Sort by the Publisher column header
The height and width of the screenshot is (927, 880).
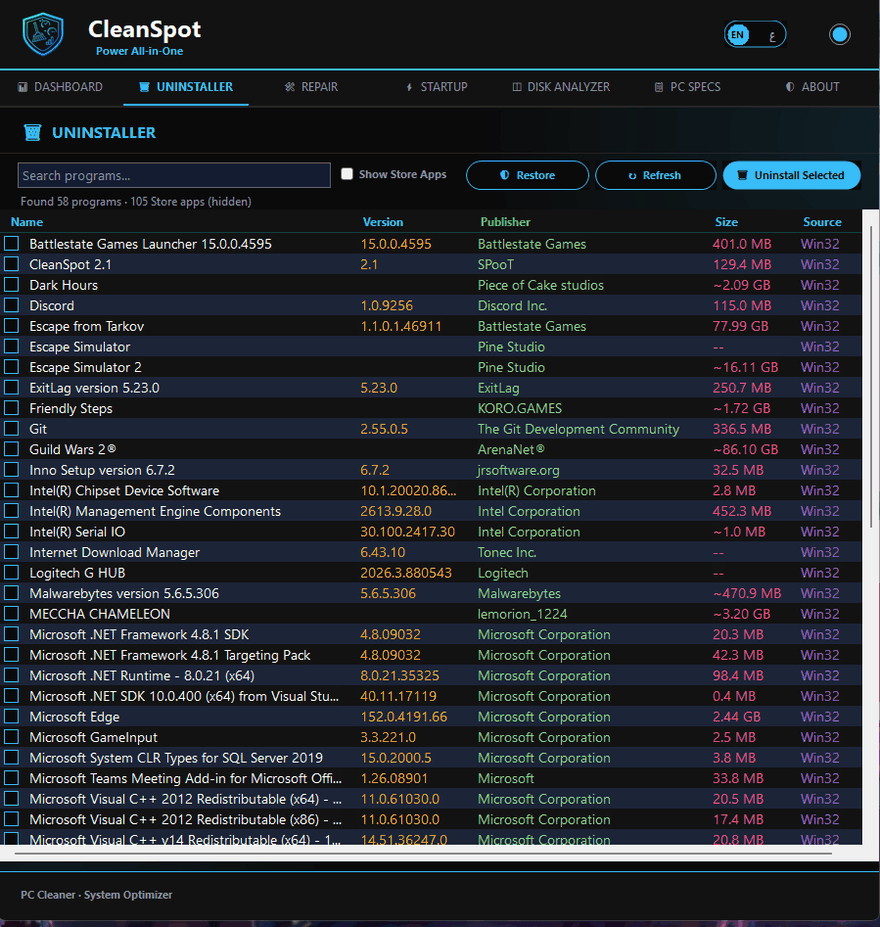click(505, 222)
